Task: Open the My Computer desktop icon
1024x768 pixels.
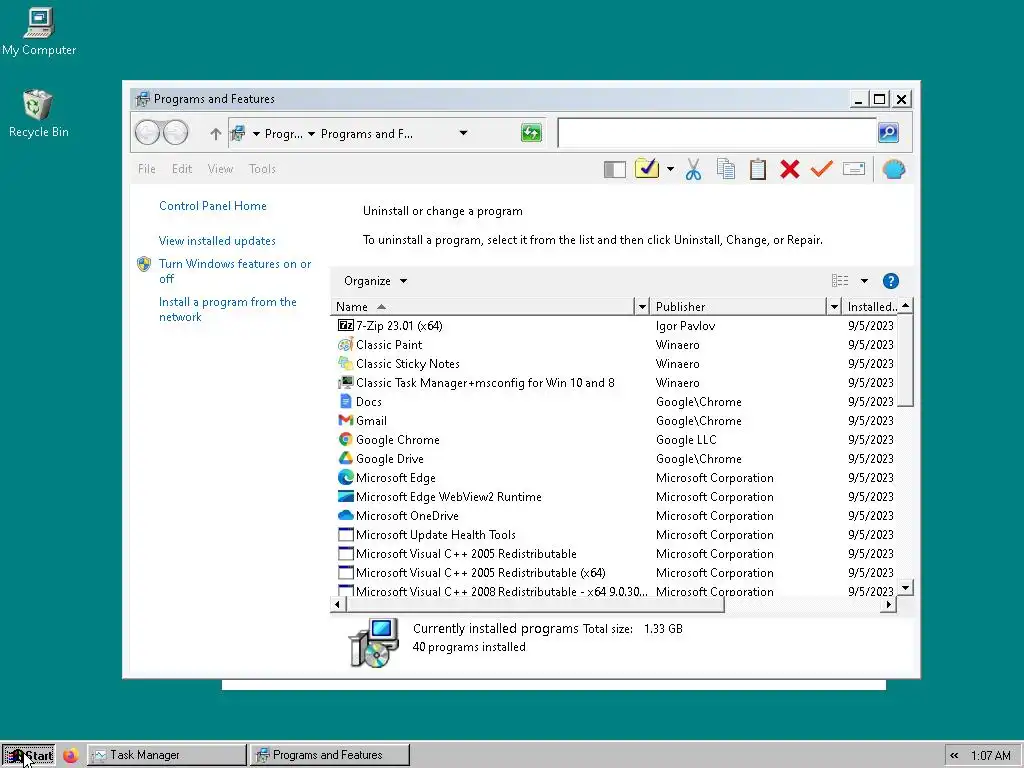Action: (39, 31)
